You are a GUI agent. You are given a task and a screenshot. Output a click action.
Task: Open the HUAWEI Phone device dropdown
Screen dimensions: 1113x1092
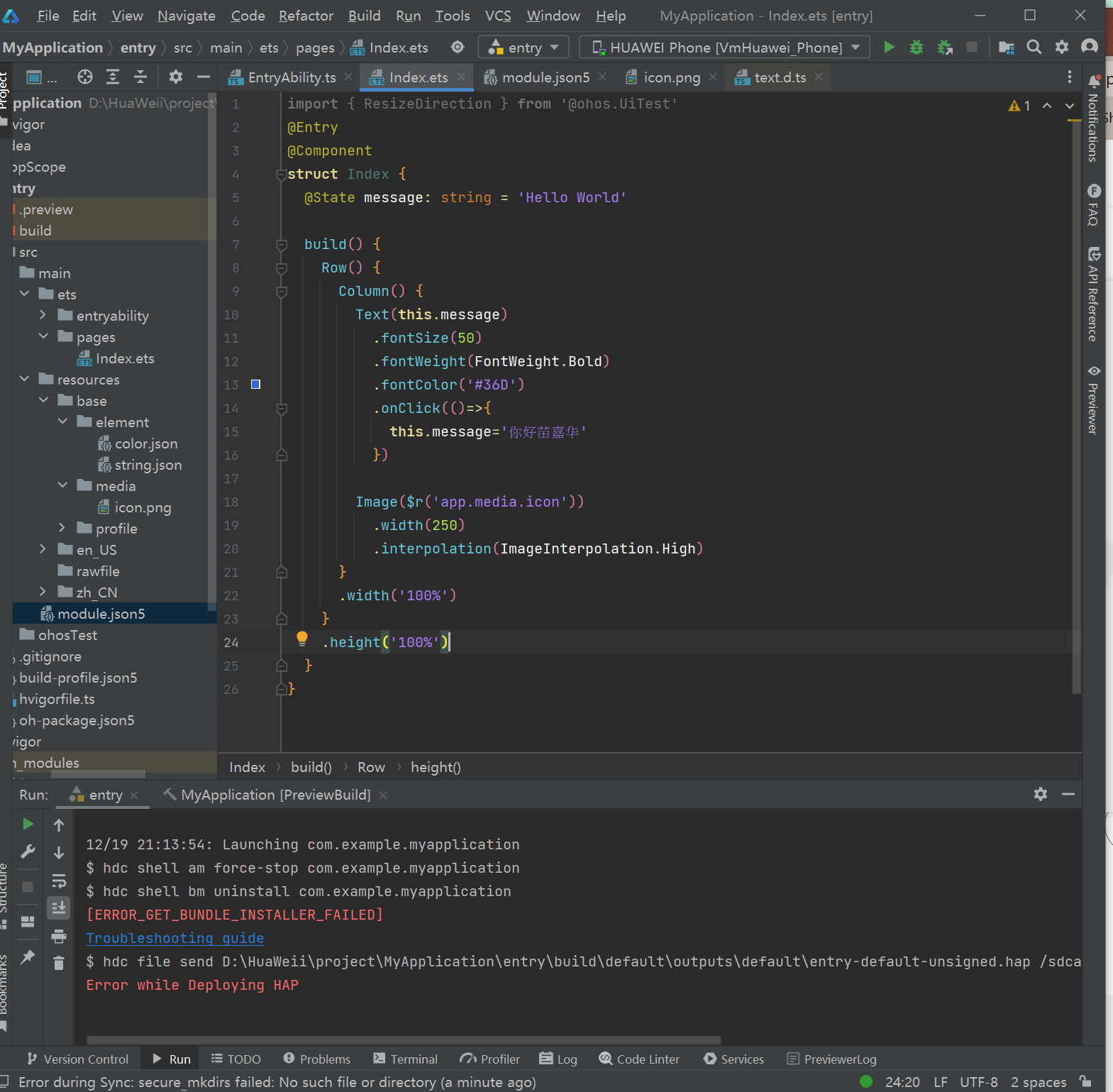coord(724,47)
